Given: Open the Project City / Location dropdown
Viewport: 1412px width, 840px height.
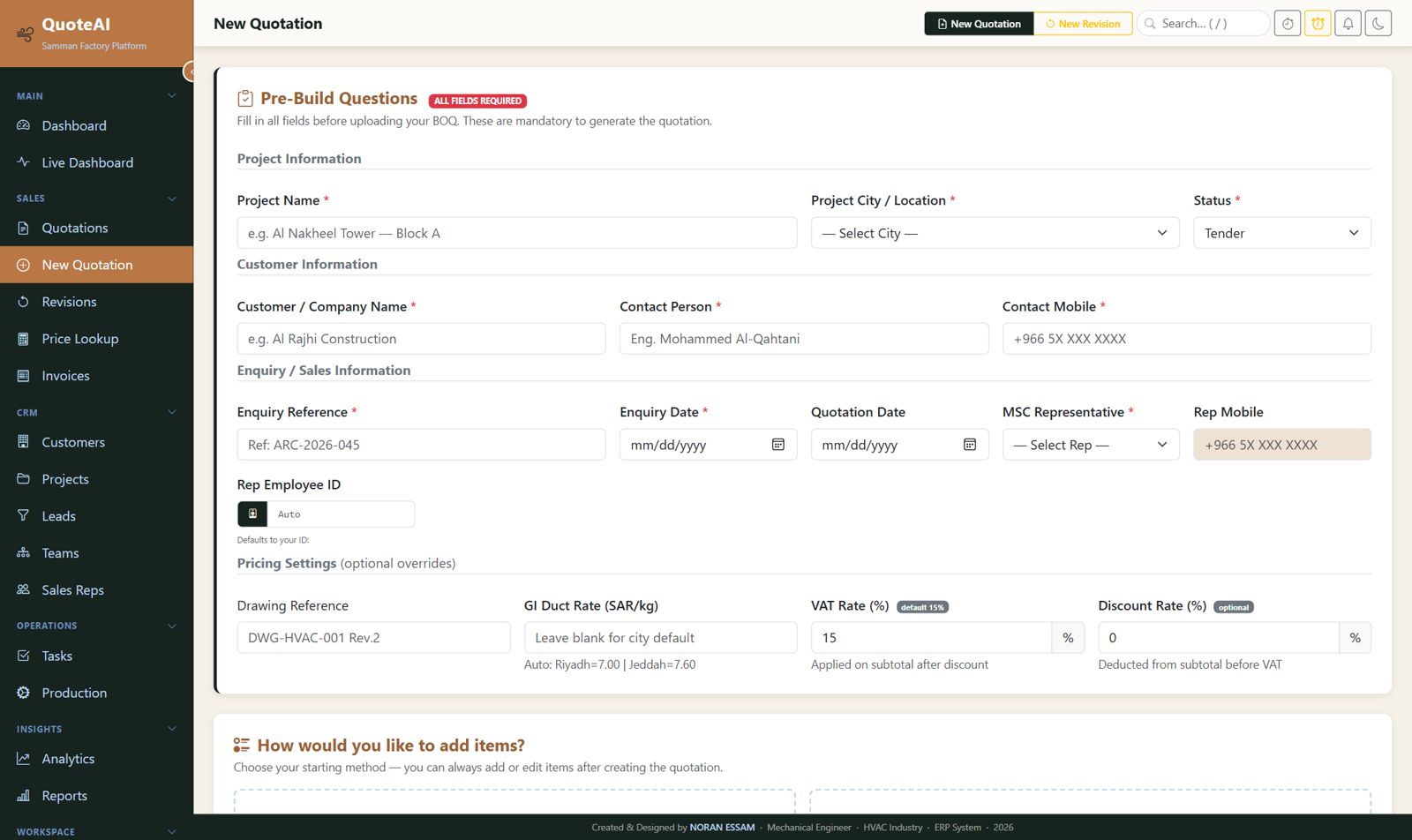Looking at the screenshot, I should 995,233.
